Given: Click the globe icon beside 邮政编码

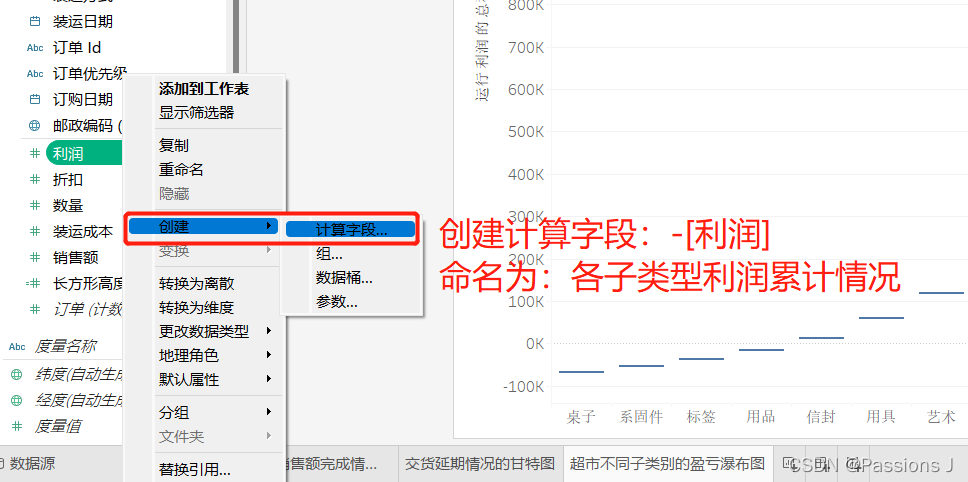Looking at the screenshot, I should coord(35,126).
